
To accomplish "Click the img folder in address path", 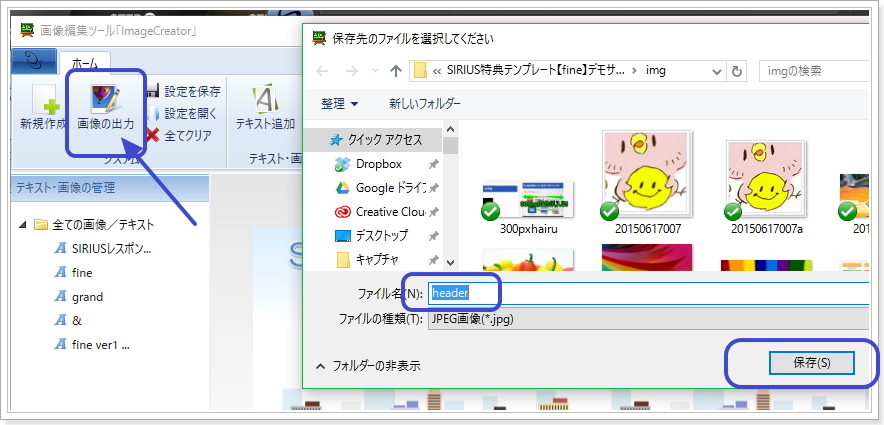I will [x=656, y=70].
